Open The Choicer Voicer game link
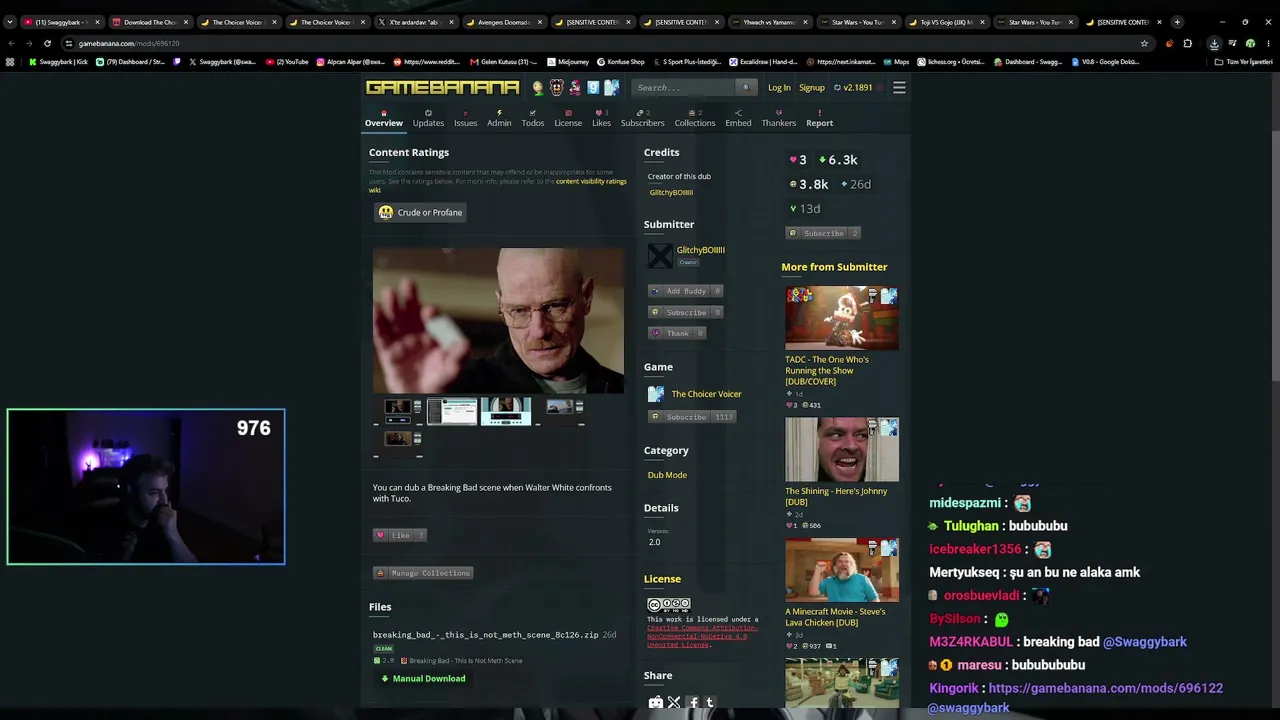1280x720 pixels. click(x=707, y=394)
